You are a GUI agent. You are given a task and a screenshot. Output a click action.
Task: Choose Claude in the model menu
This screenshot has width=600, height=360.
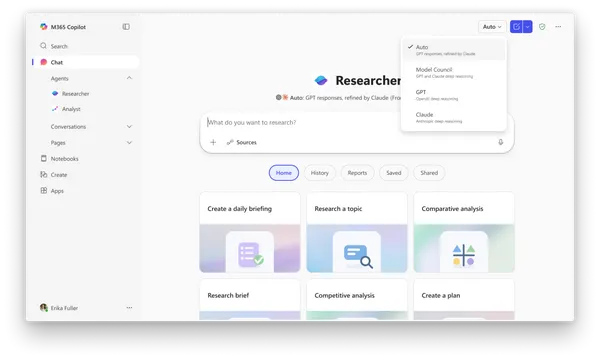454,118
